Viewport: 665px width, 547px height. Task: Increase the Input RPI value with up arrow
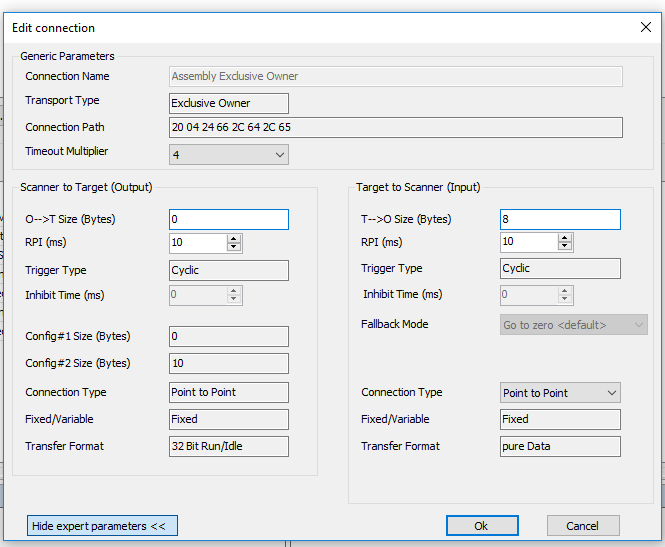point(565,238)
